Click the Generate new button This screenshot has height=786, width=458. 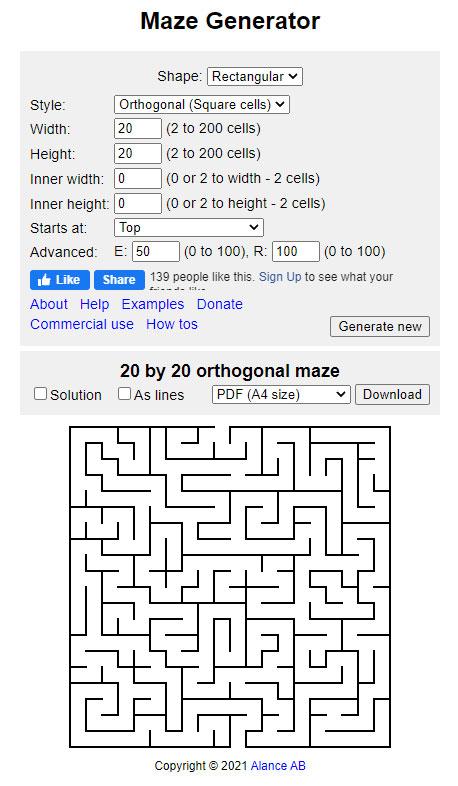click(x=380, y=326)
